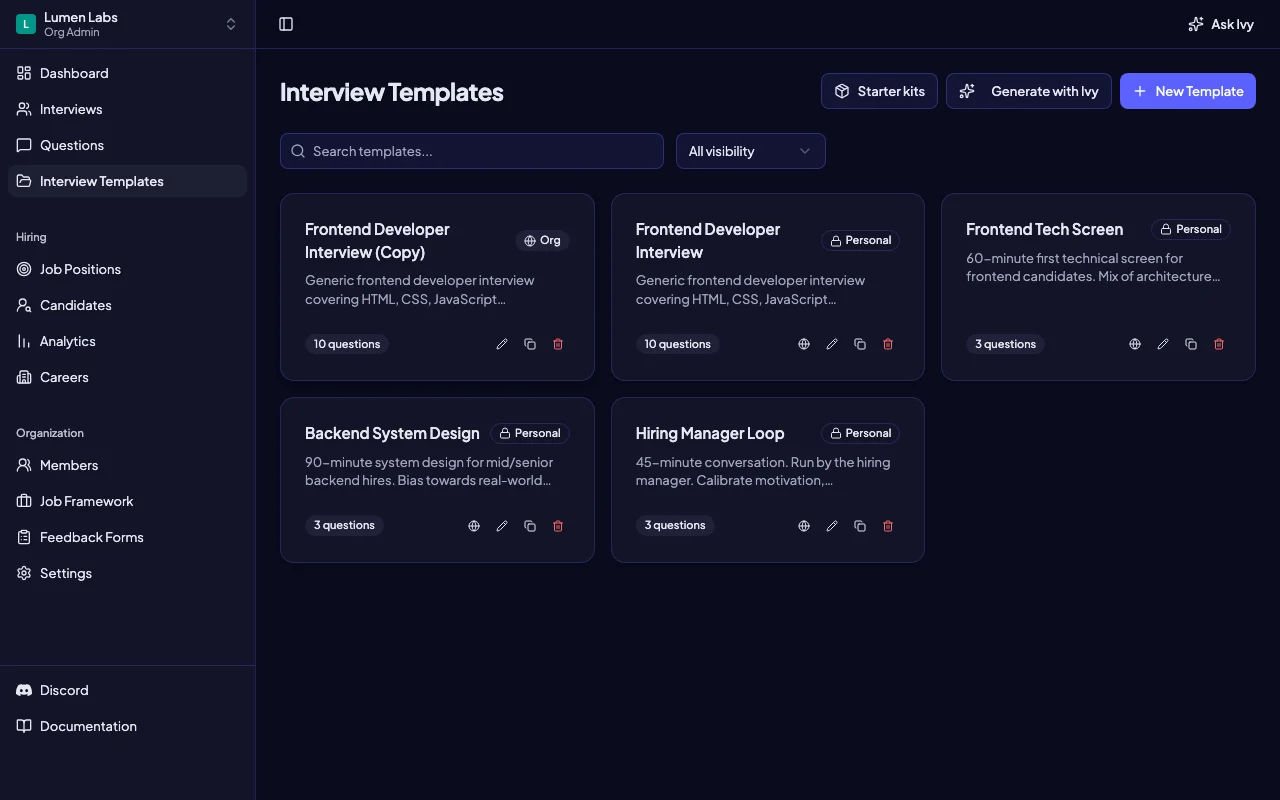This screenshot has width=1280, height=800.
Task: Open the Discord community link
Action: (128, 690)
